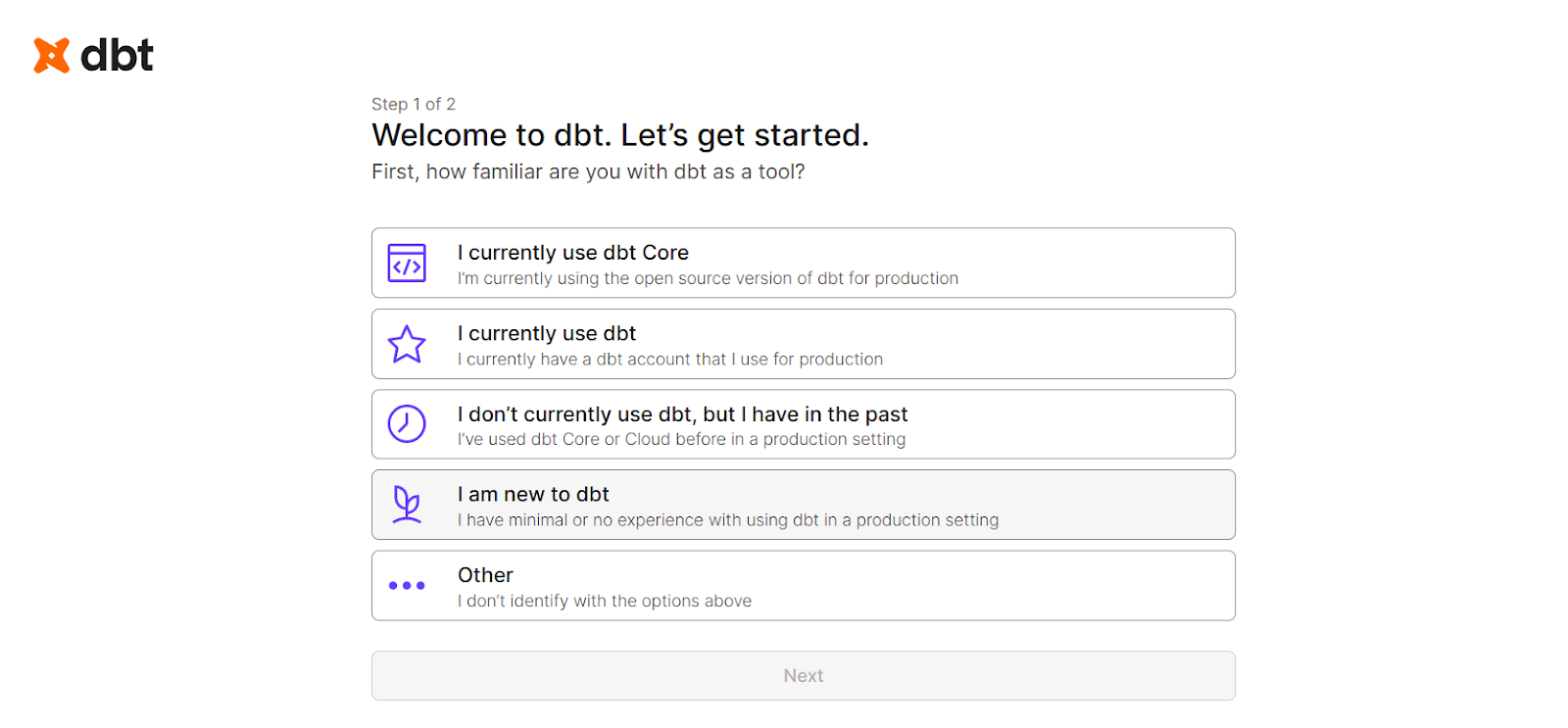This screenshot has width=1568, height=728.
Task: Select 'I don't currently use dbt, but I have in the past'
Action: [x=803, y=423]
